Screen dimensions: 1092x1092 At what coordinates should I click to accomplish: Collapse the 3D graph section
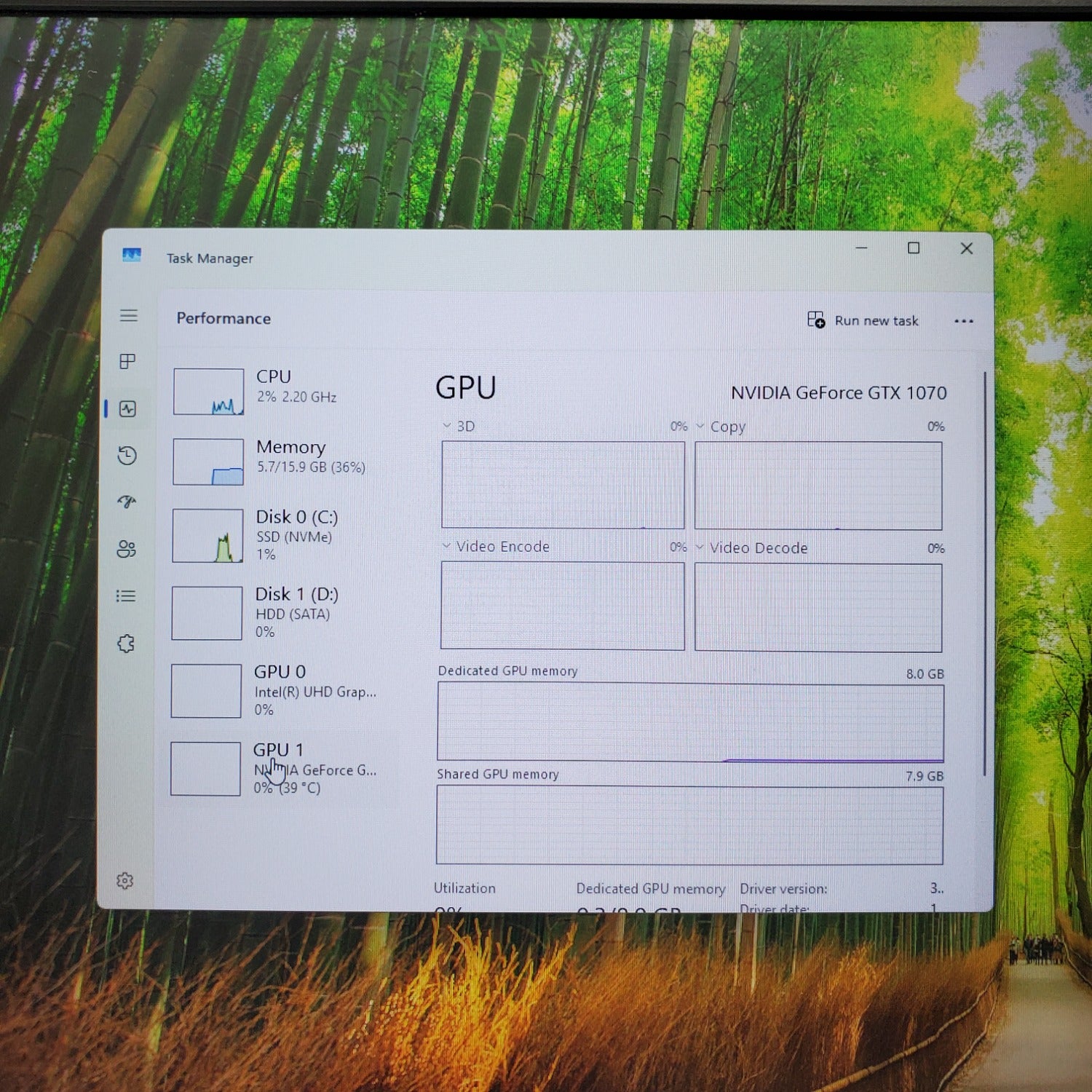[446, 426]
